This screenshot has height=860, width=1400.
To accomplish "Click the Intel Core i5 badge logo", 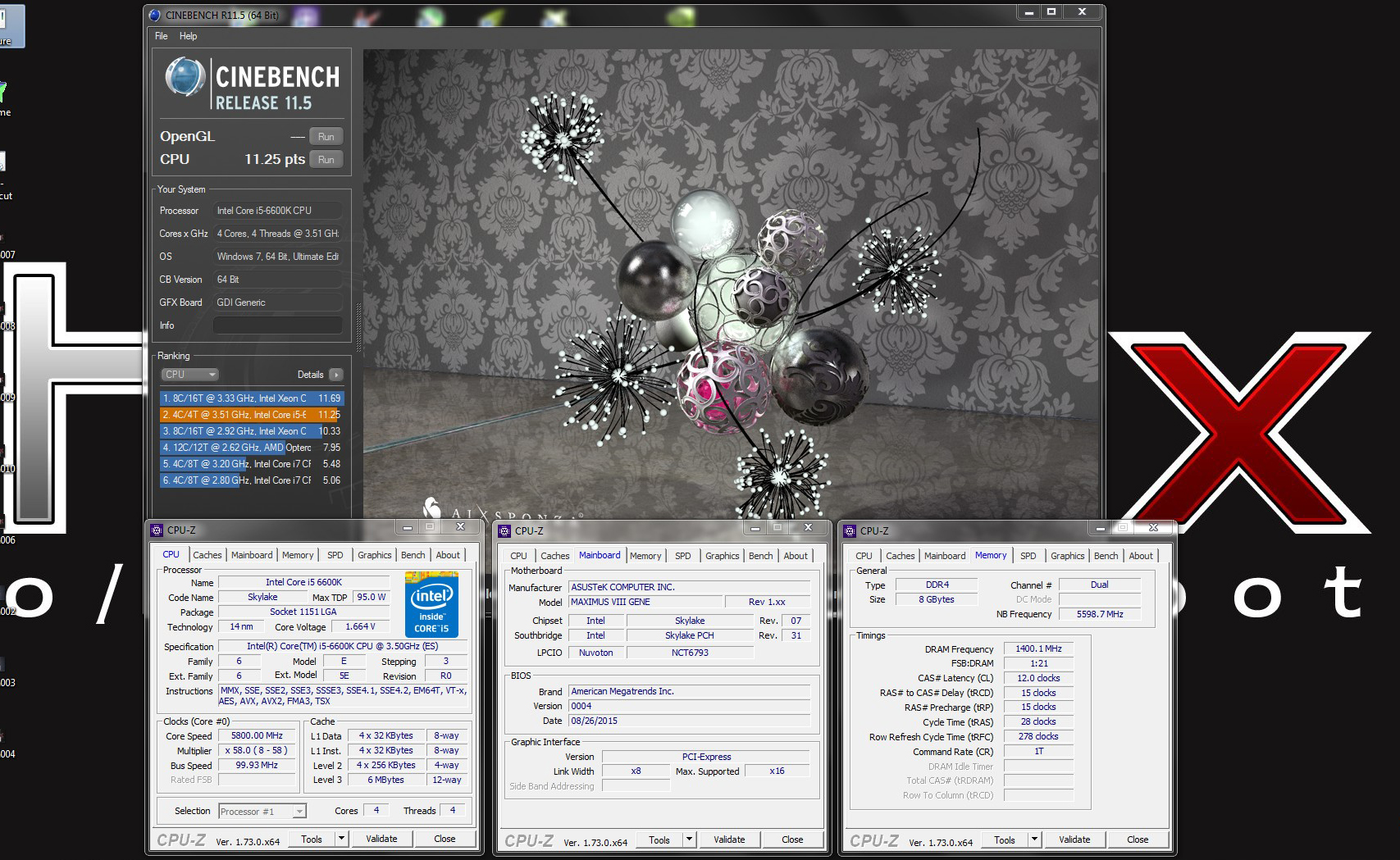I will [x=431, y=604].
